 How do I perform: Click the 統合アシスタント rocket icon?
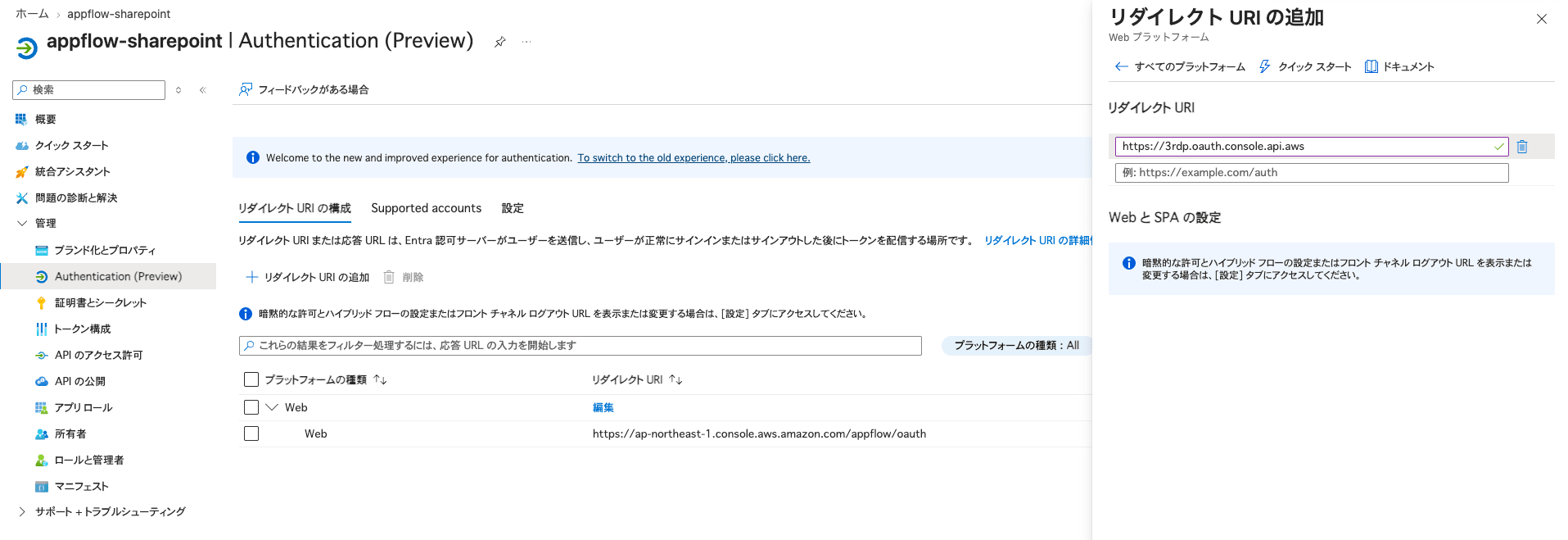click(x=21, y=172)
